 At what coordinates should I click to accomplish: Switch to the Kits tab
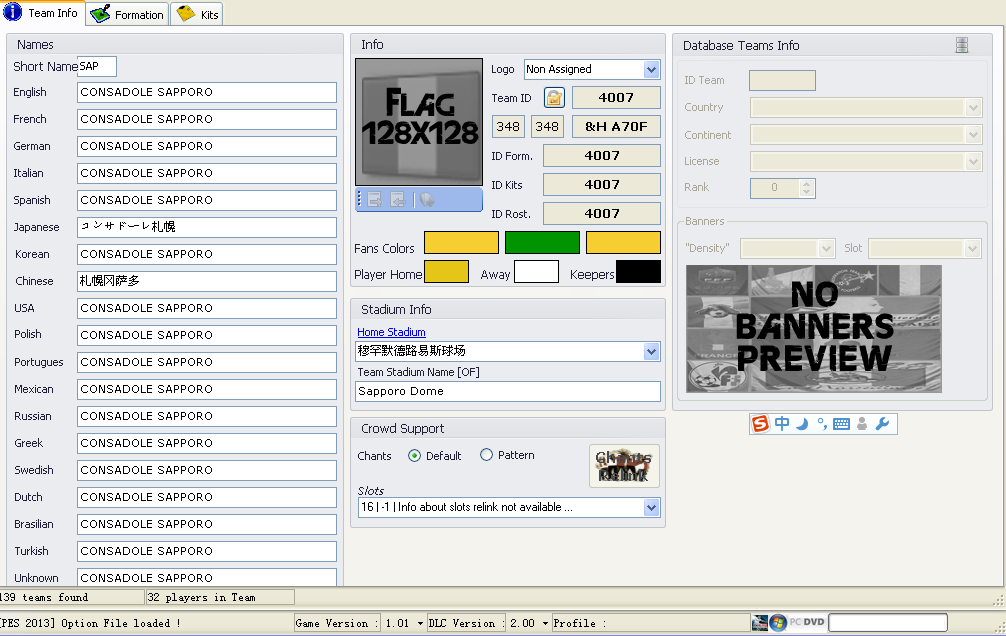[197, 14]
